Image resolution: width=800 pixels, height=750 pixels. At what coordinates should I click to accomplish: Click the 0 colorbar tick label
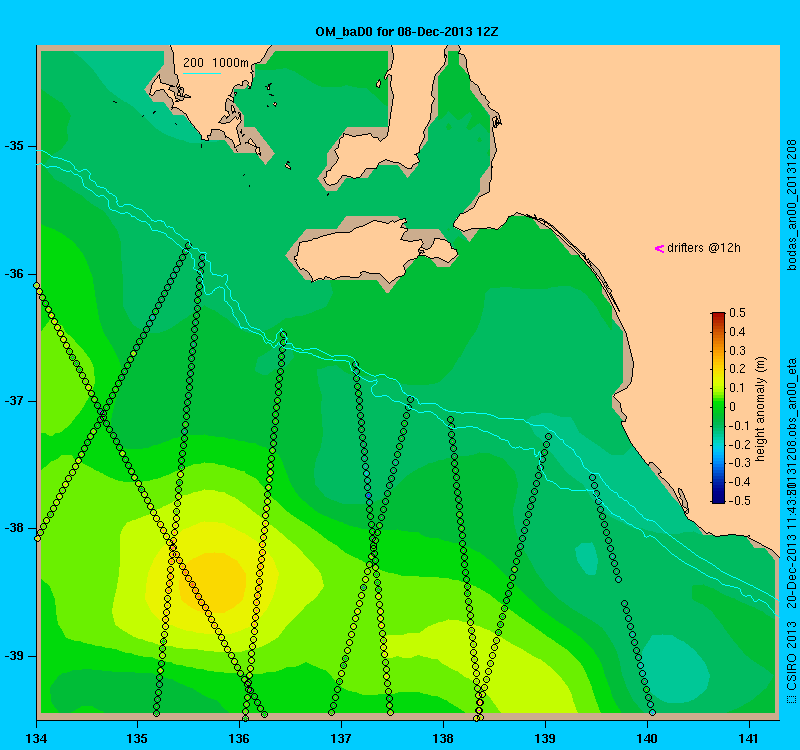[733, 407]
